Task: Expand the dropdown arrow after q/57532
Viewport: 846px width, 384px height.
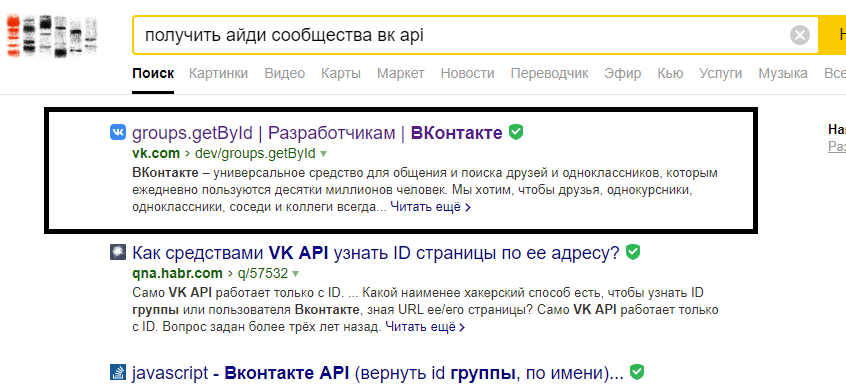Action: [296, 274]
